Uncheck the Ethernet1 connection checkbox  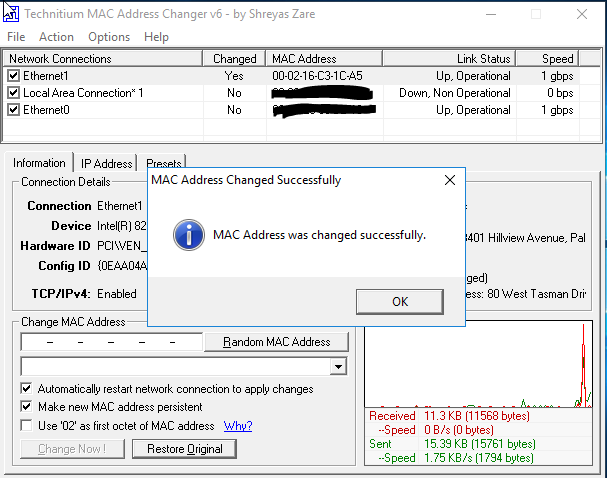tap(14, 75)
